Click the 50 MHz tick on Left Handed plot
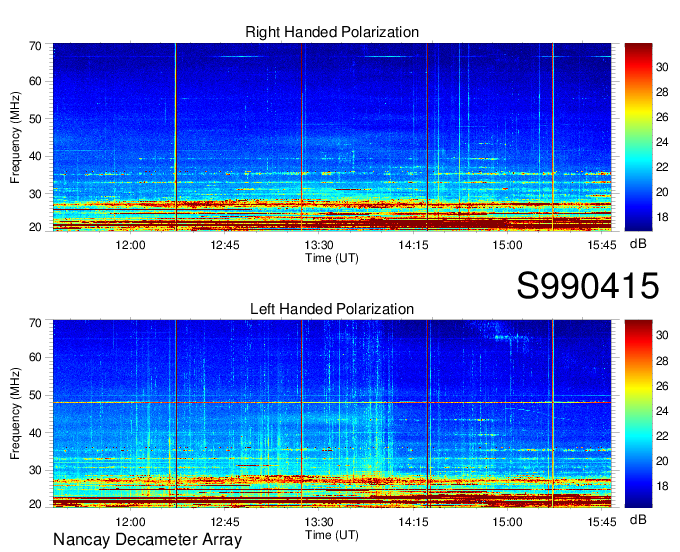The image size is (680, 552). pos(35,395)
